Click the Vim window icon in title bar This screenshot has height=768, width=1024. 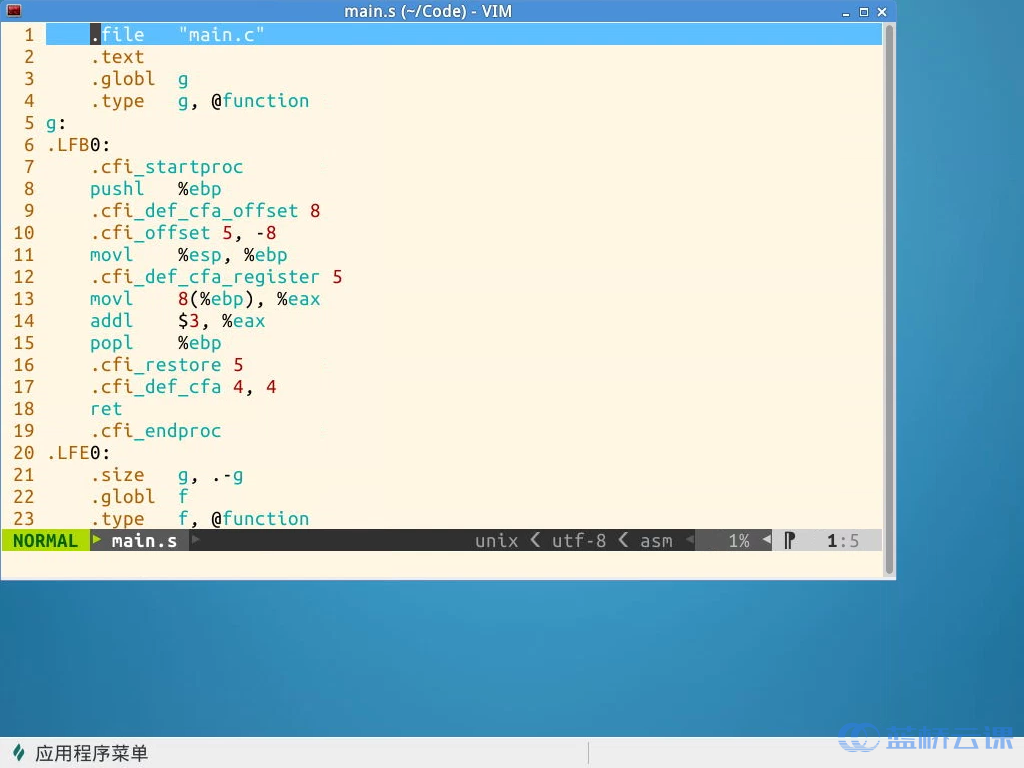click(14, 11)
